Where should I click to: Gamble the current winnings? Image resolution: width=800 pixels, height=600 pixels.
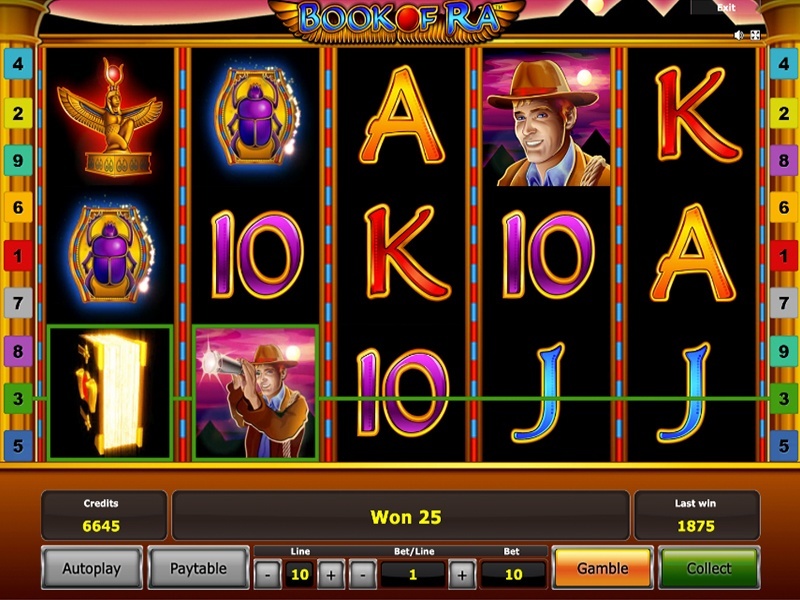point(603,568)
